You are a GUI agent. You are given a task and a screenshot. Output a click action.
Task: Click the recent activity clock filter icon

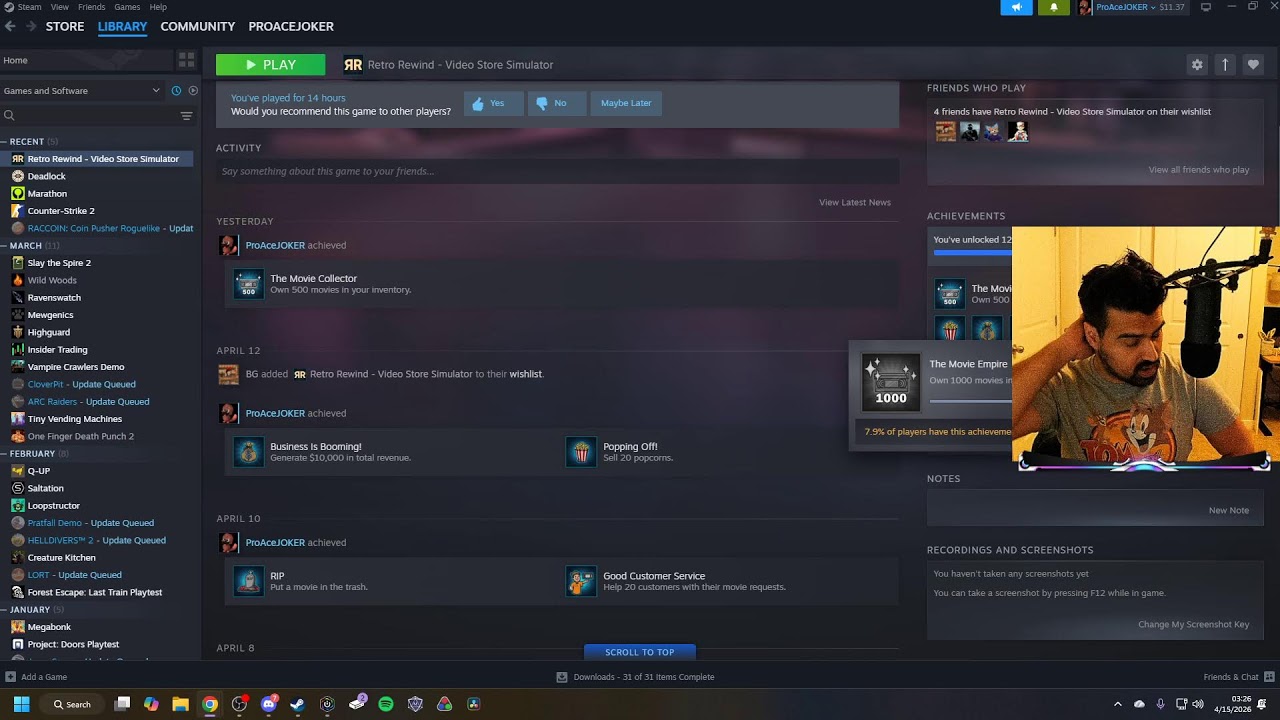click(176, 90)
